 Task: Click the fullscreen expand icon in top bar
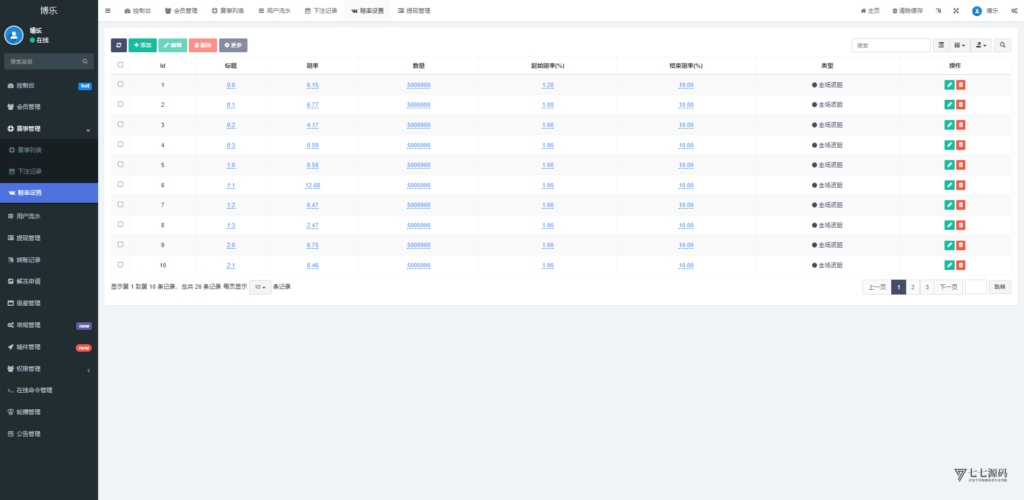pyautogui.click(x=955, y=11)
